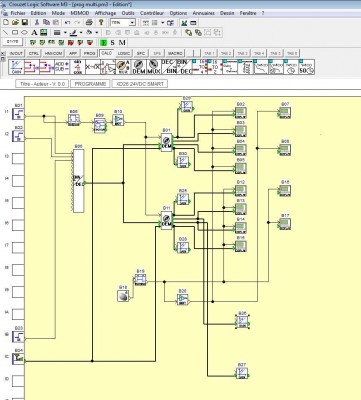Open the Mode menu
Image resolution: width=361 pixels, height=400 pixels.
pyautogui.click(x=58, y=13)
